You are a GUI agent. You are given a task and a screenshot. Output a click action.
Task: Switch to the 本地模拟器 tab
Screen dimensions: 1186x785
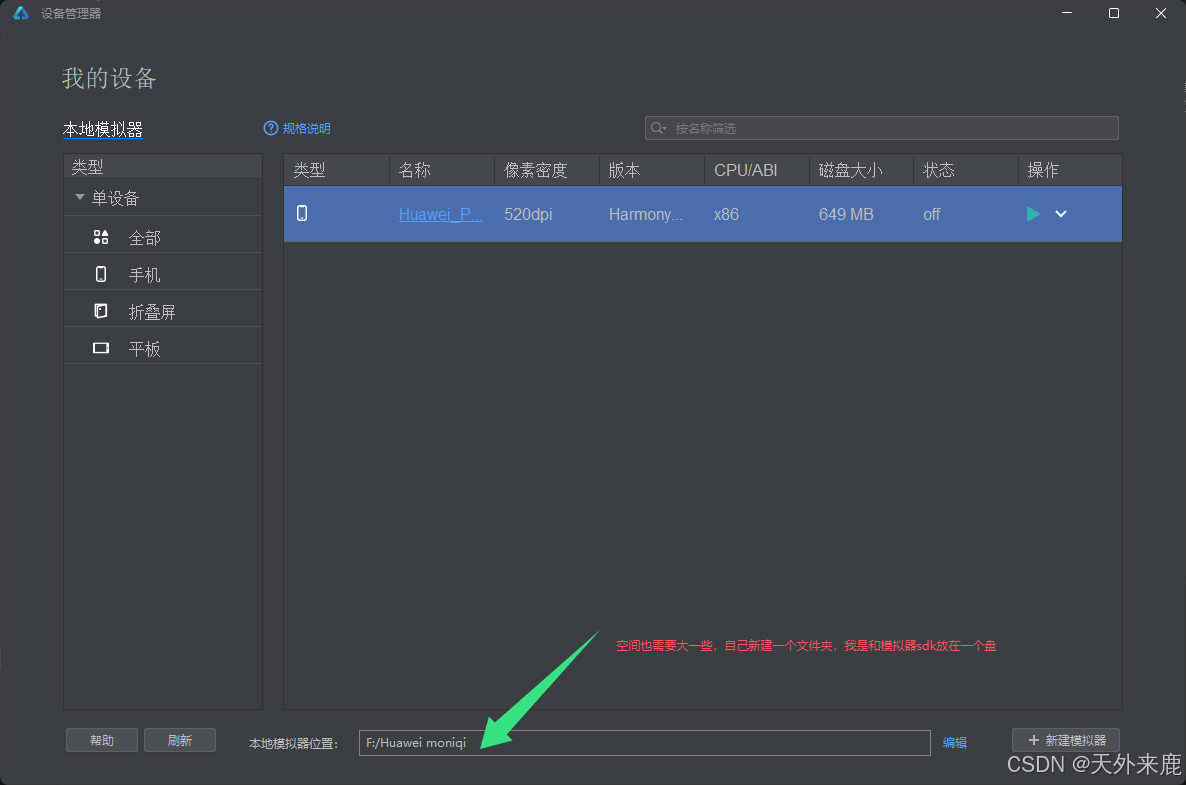click(103, 129)
